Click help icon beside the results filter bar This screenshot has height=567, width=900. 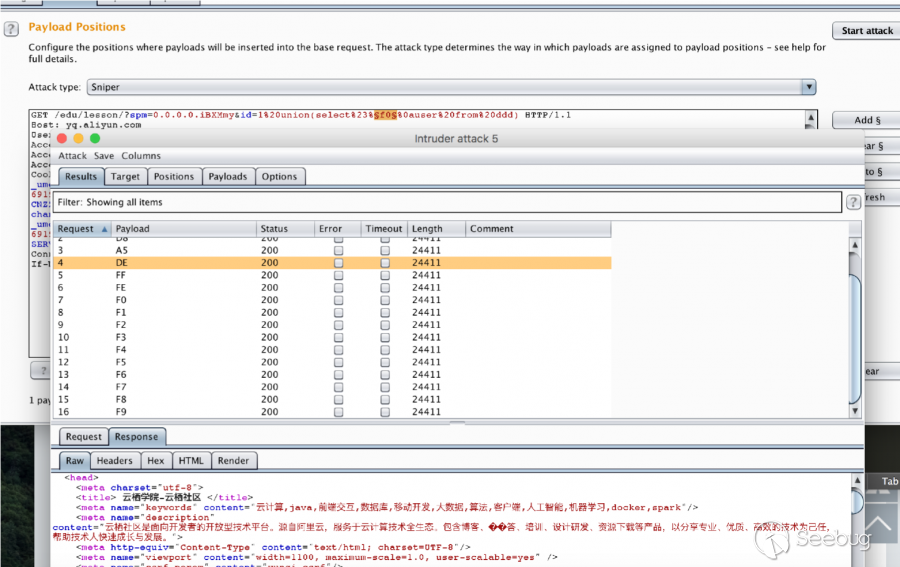click(853, 202)
